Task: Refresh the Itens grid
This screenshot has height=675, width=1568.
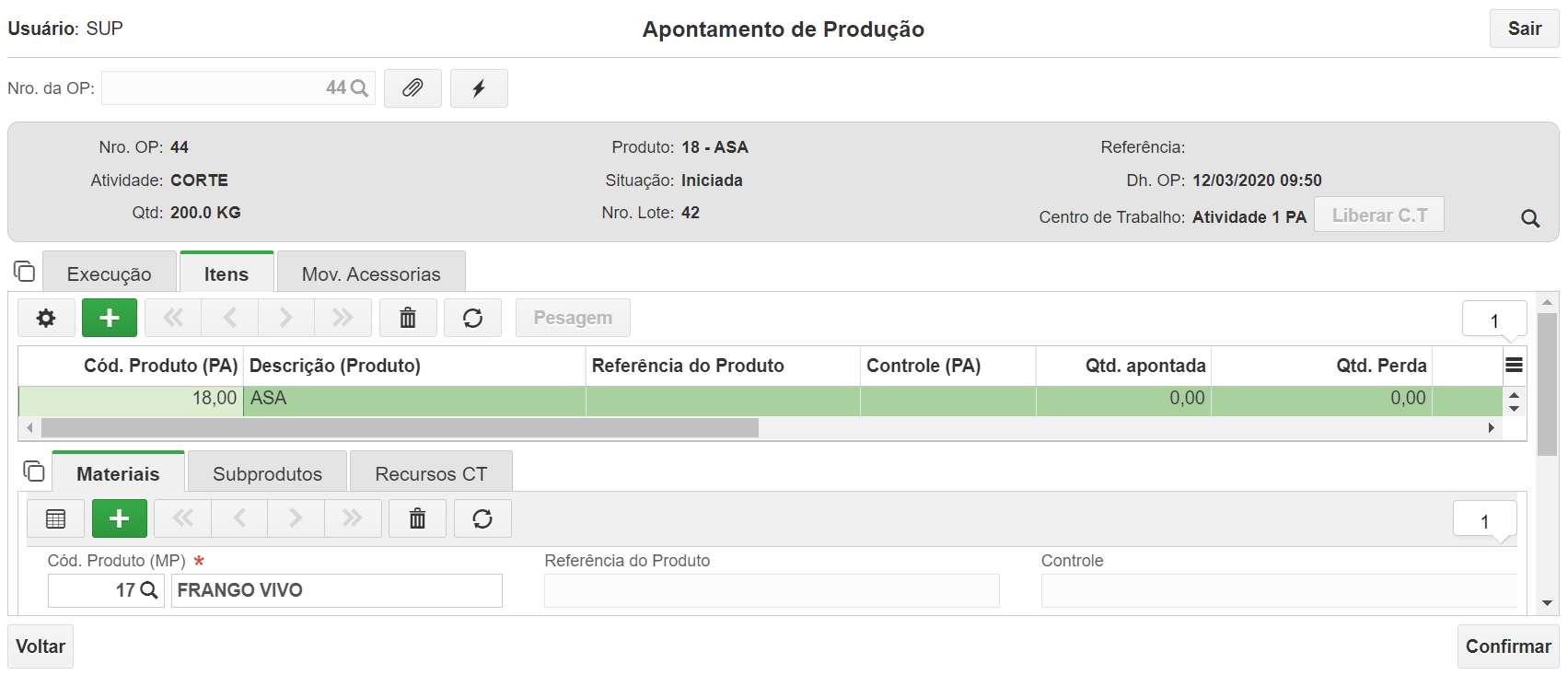Action: click(x=472, y=318)
